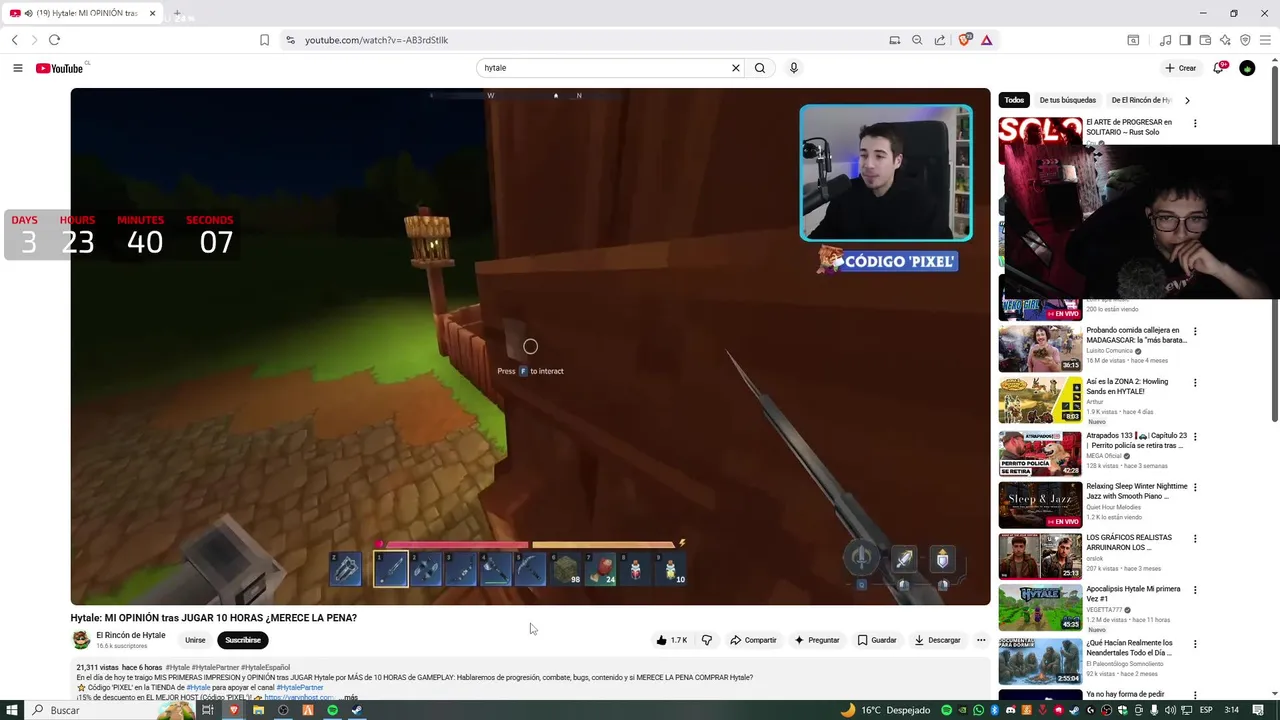Open the Leo AI sparkle icon
This screenshot has width=1280, height=720.
click(1225, 40)
